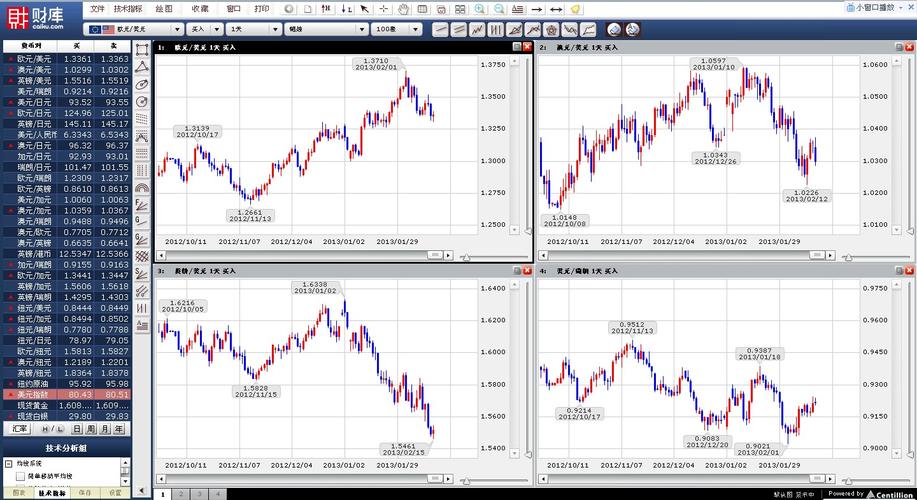Select the circle drawing tool
Screen dimensions: 917x500
coord(142,102)
